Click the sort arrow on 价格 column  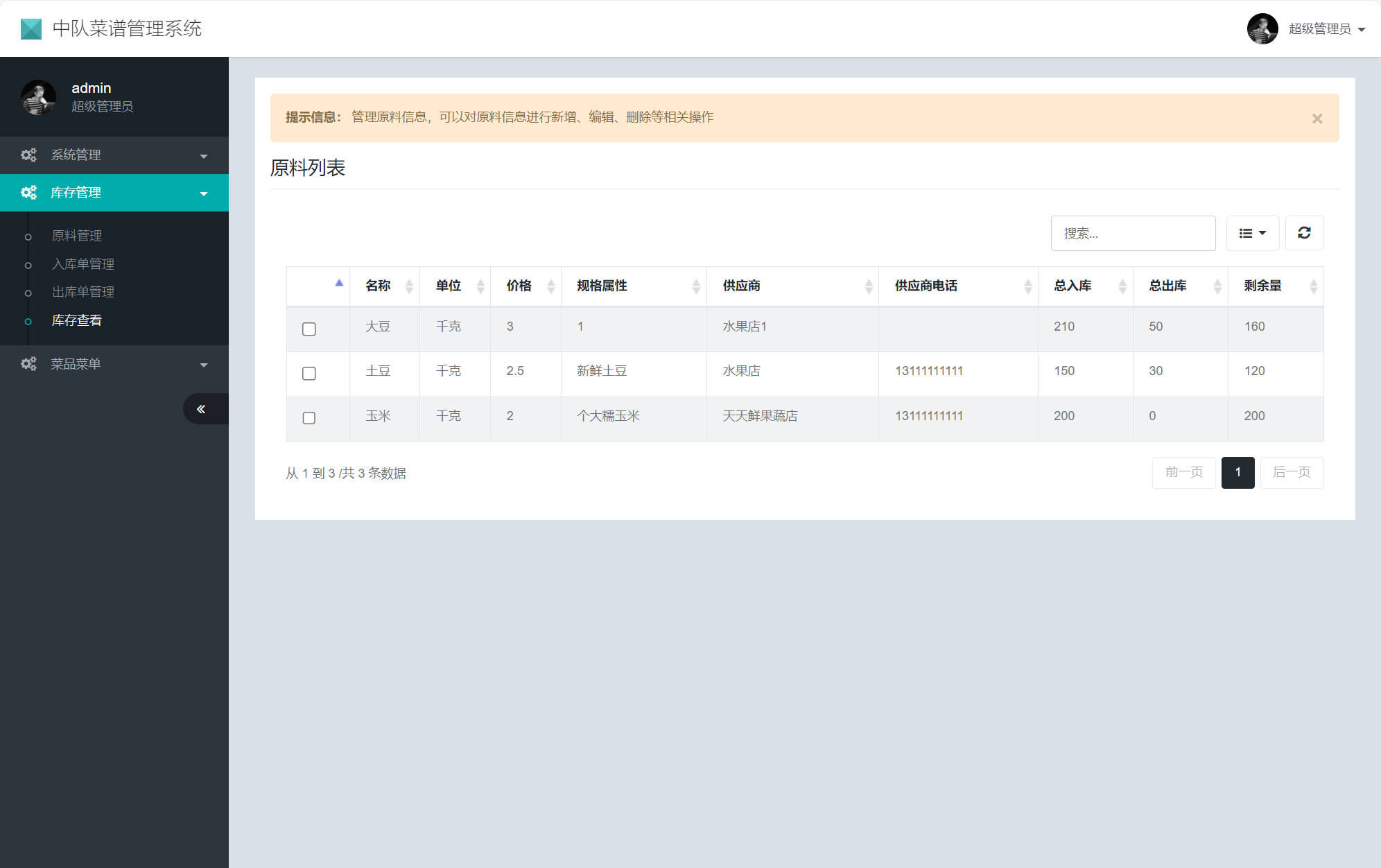[x=550, y=286]
